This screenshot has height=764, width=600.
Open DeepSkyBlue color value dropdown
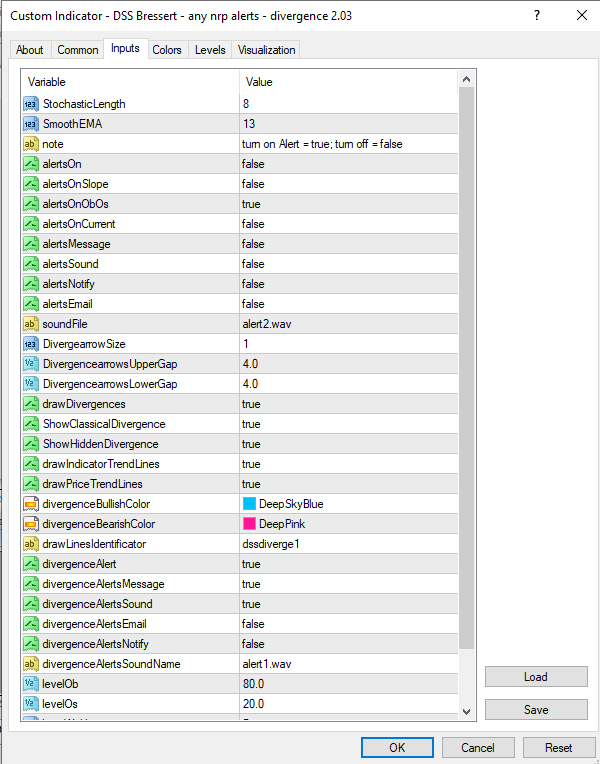[x=348, y=503]
